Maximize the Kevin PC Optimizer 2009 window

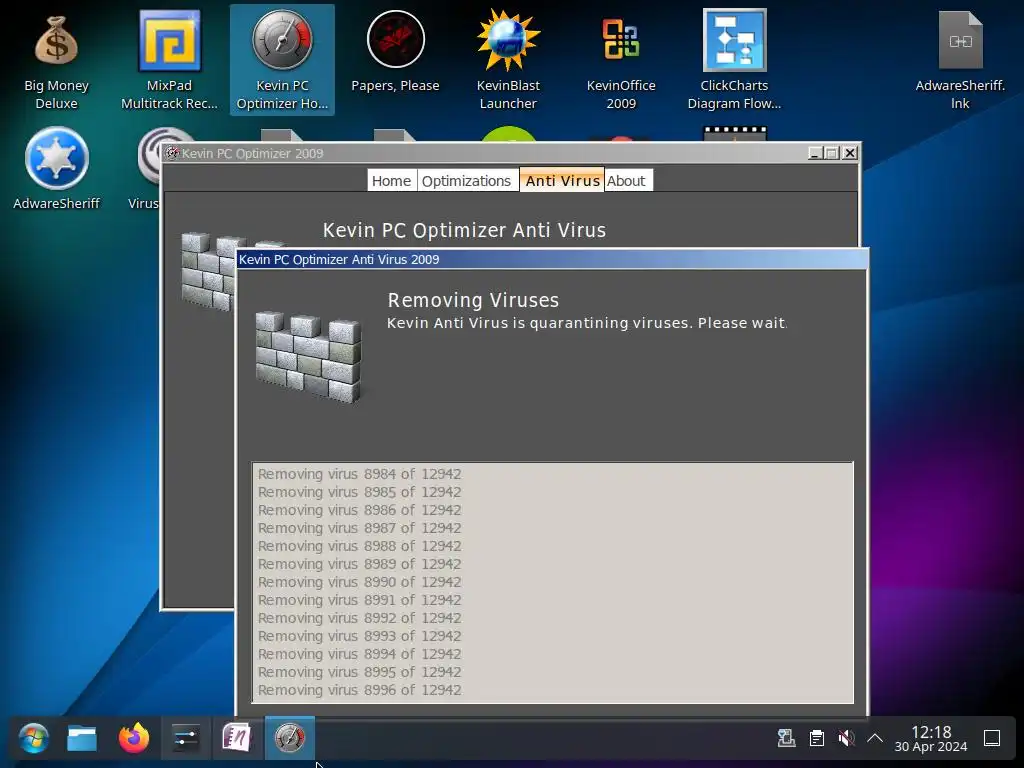point(831,153)
